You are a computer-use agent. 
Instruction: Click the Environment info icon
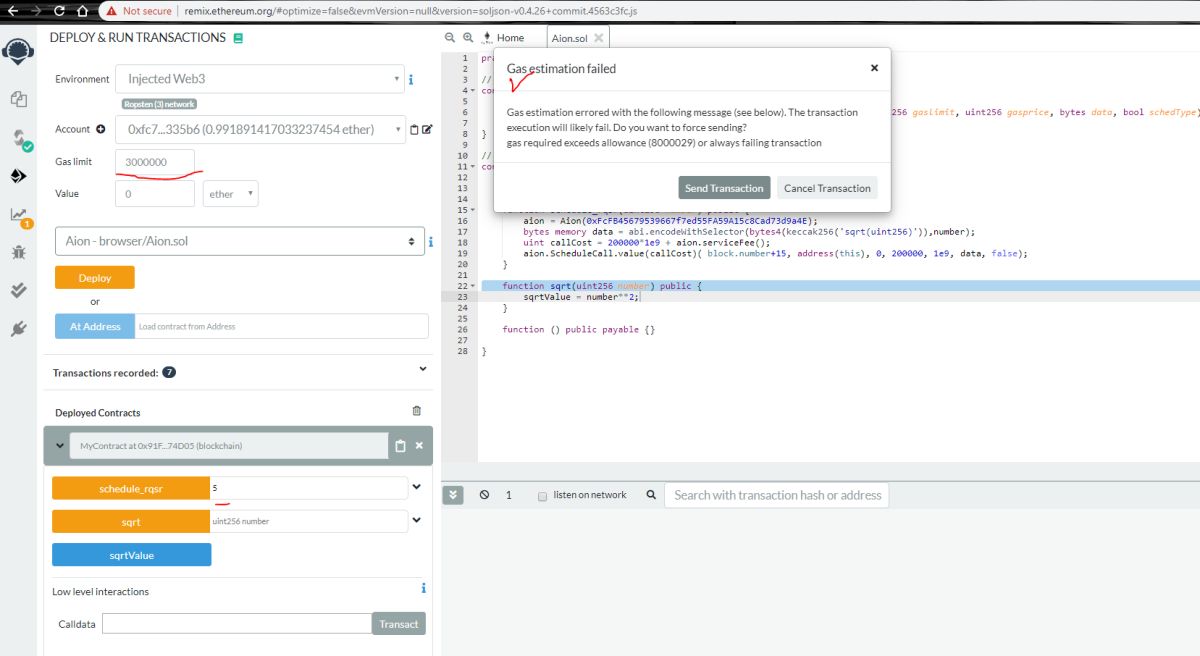point(411,79)
